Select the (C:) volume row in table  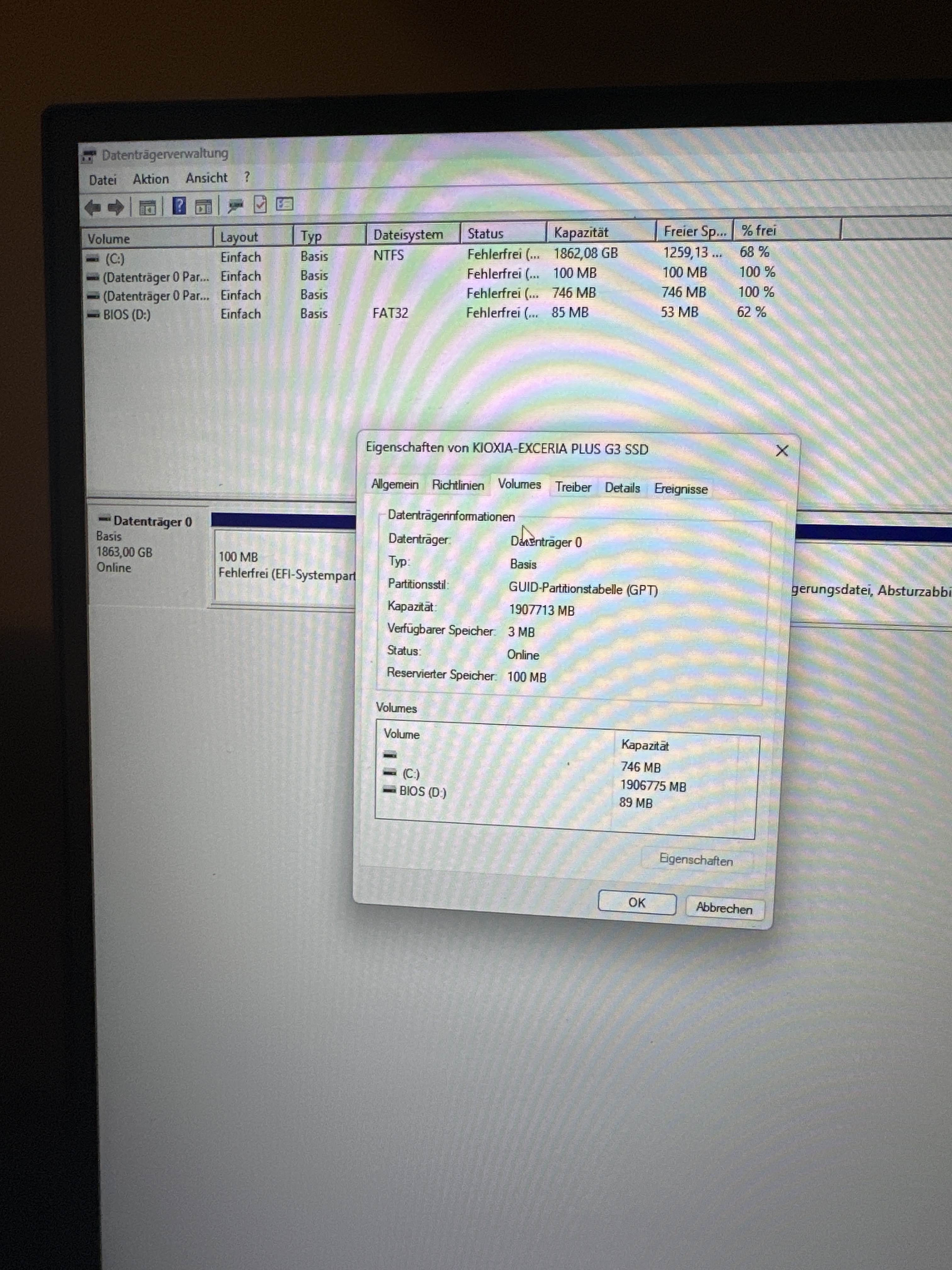pyautogui.click(x=115, y=258)
